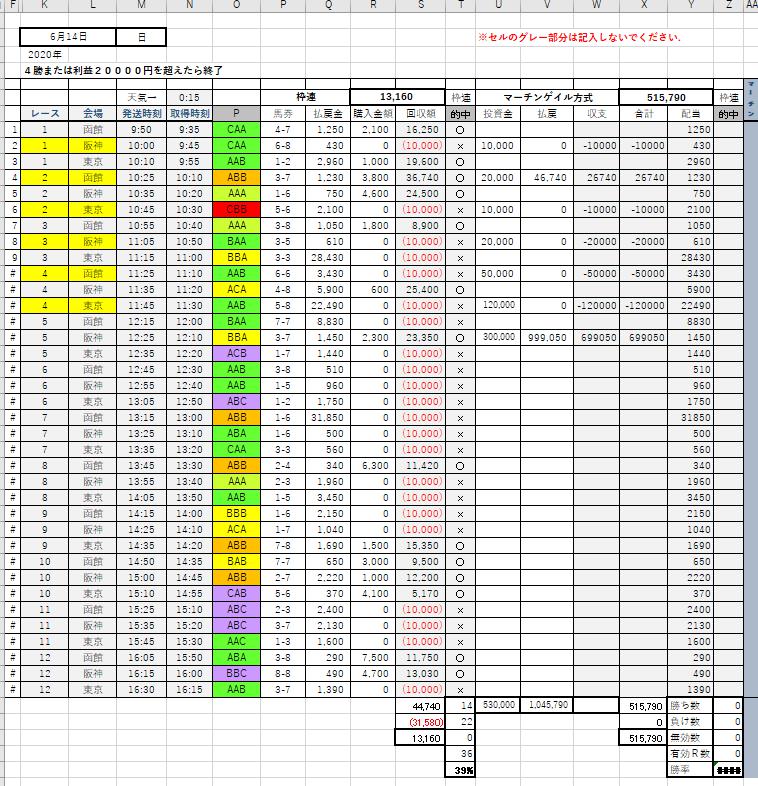Select the 530,000 total investment cell
Viewport: 758px width, 786px height.
click(x=499, y=705)
